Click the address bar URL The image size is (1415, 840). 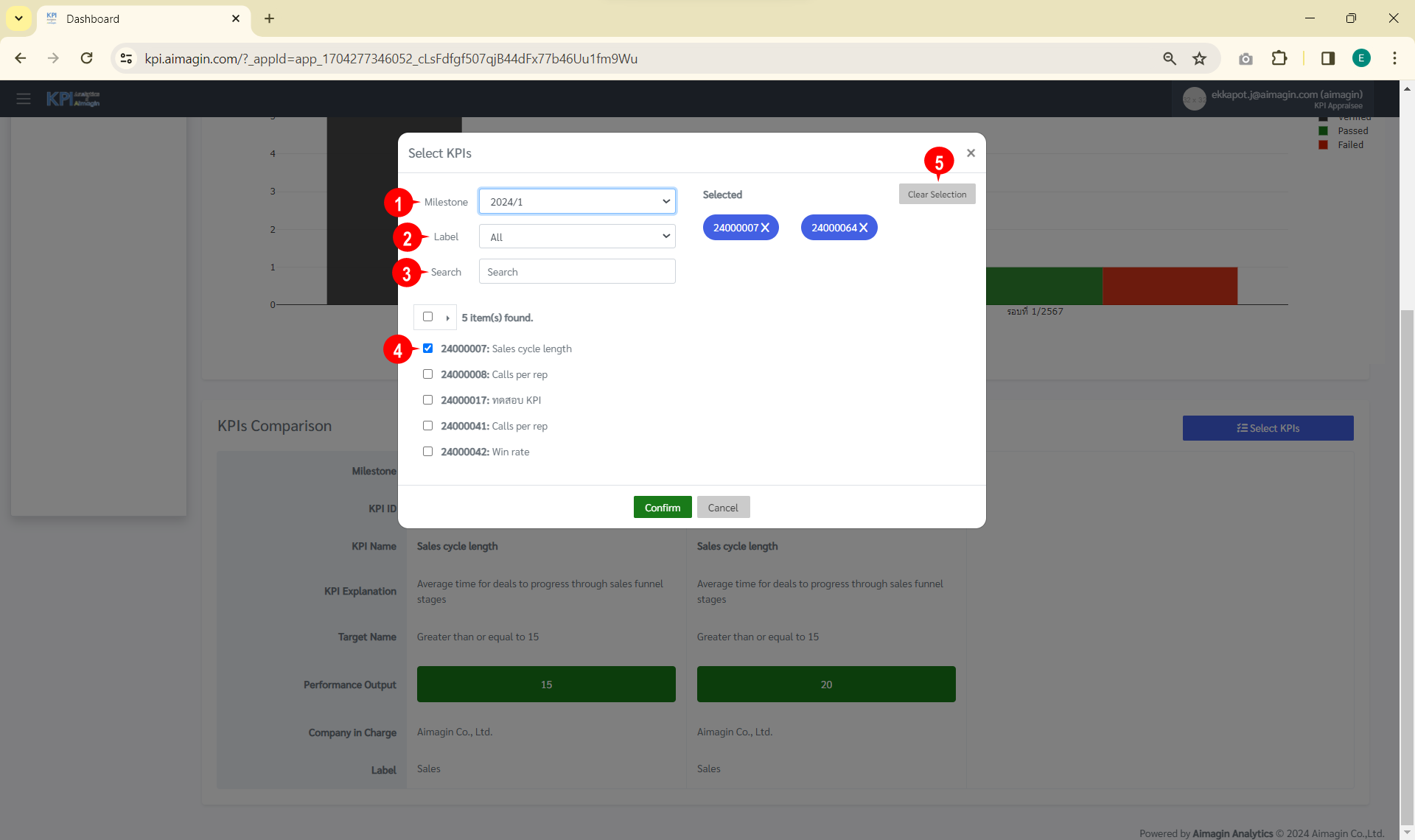[391, 58]
